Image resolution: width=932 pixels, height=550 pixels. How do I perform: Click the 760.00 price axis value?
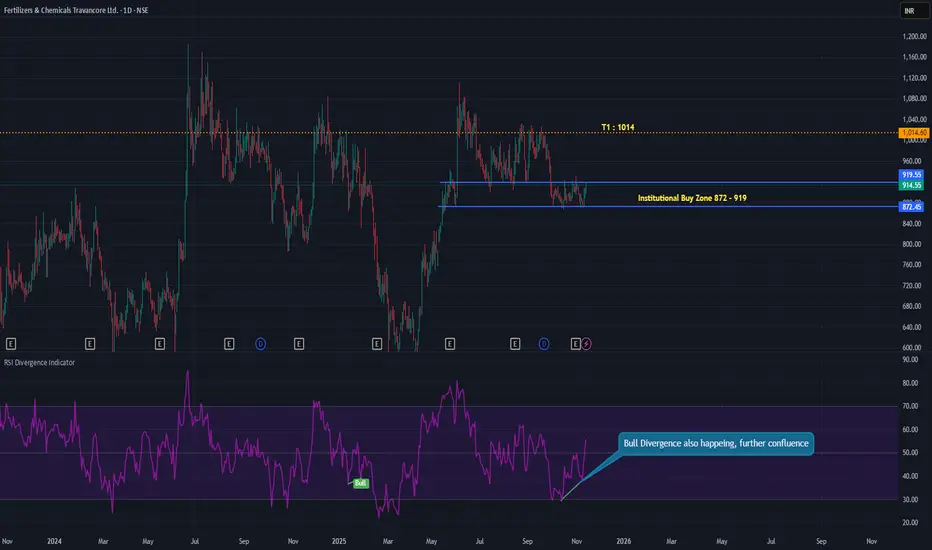pos(914,265)
